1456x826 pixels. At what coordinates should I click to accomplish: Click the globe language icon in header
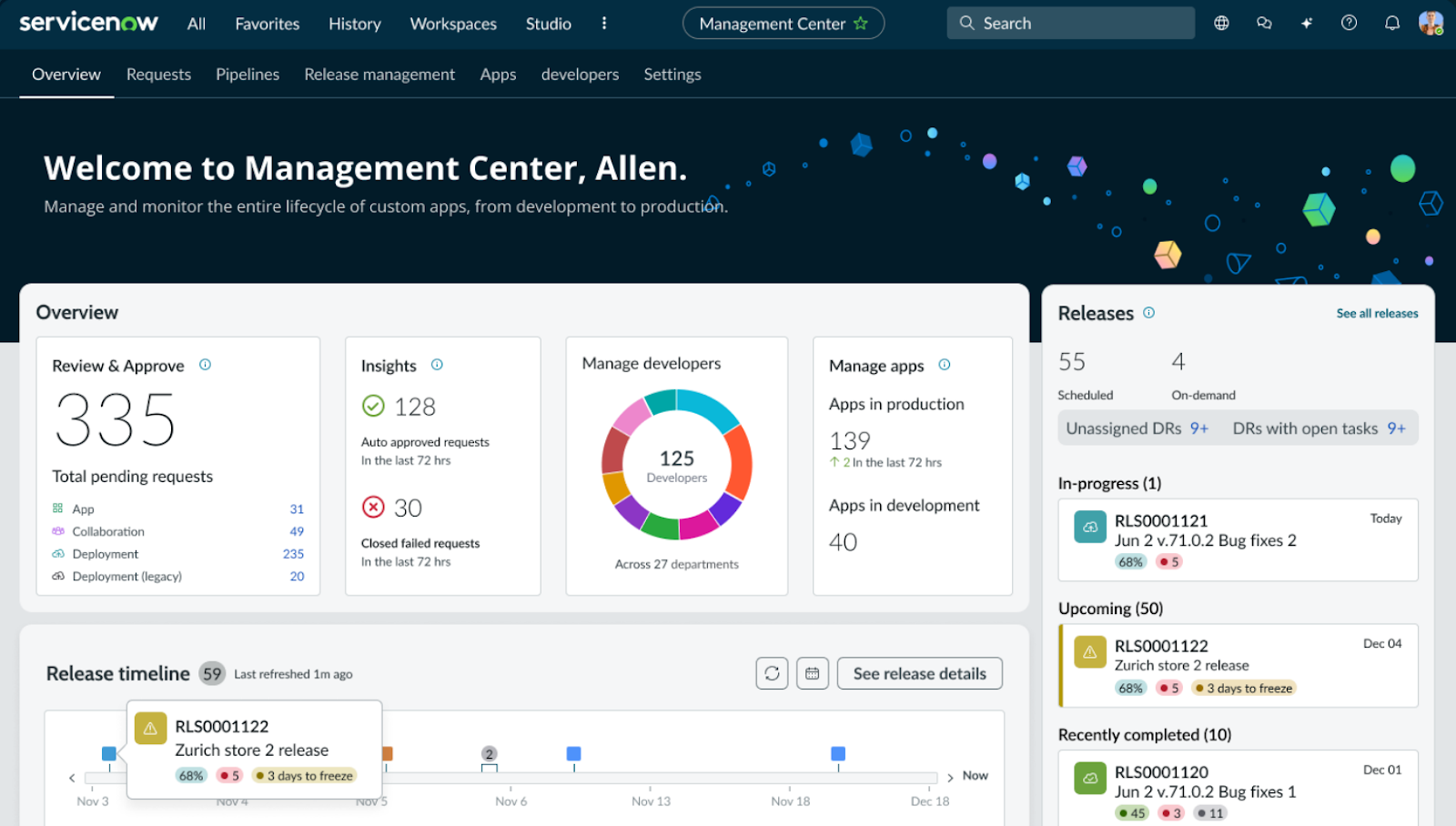click(1221, 24)
